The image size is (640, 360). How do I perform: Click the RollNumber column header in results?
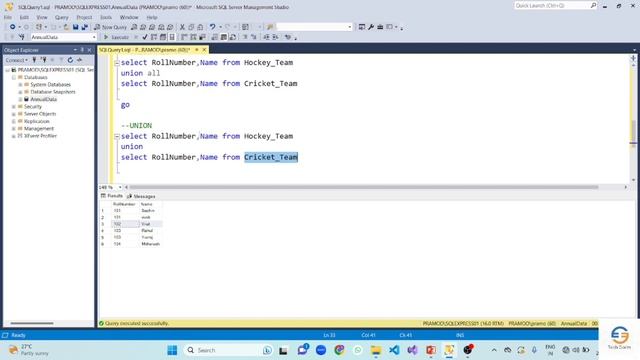click(x=124, y=204)
